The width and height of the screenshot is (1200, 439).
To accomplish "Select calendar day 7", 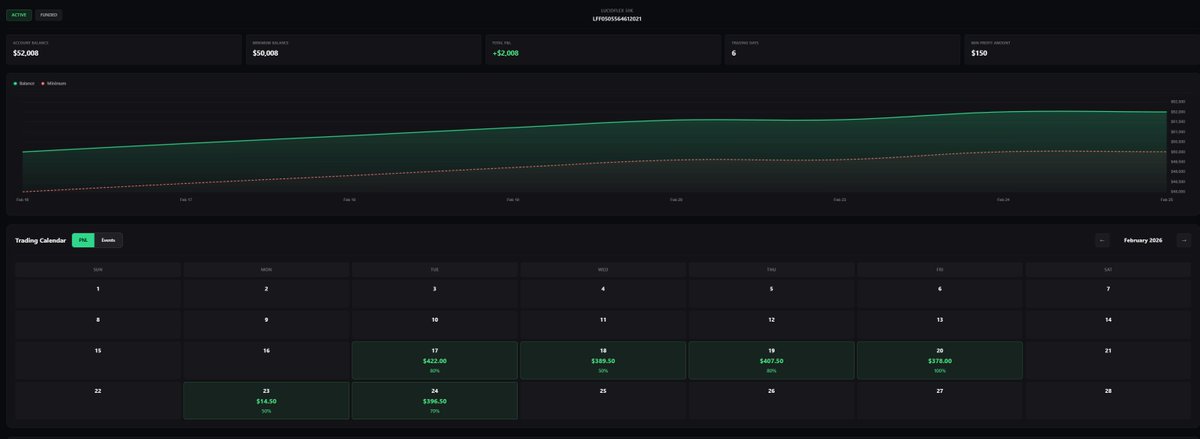I will click(1108, 294).
